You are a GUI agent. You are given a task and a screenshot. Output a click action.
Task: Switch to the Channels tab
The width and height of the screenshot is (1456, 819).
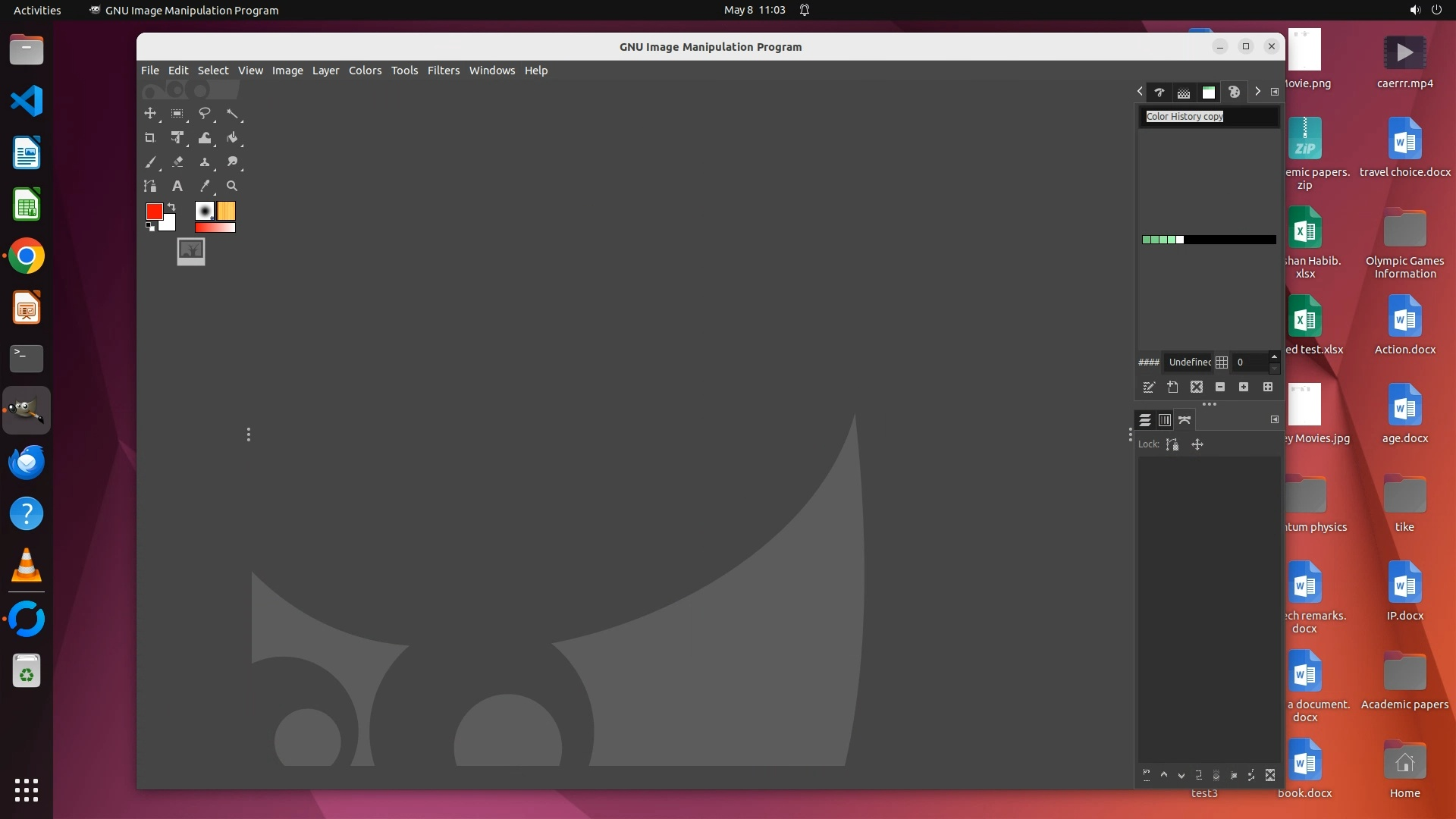(1165, 420)
